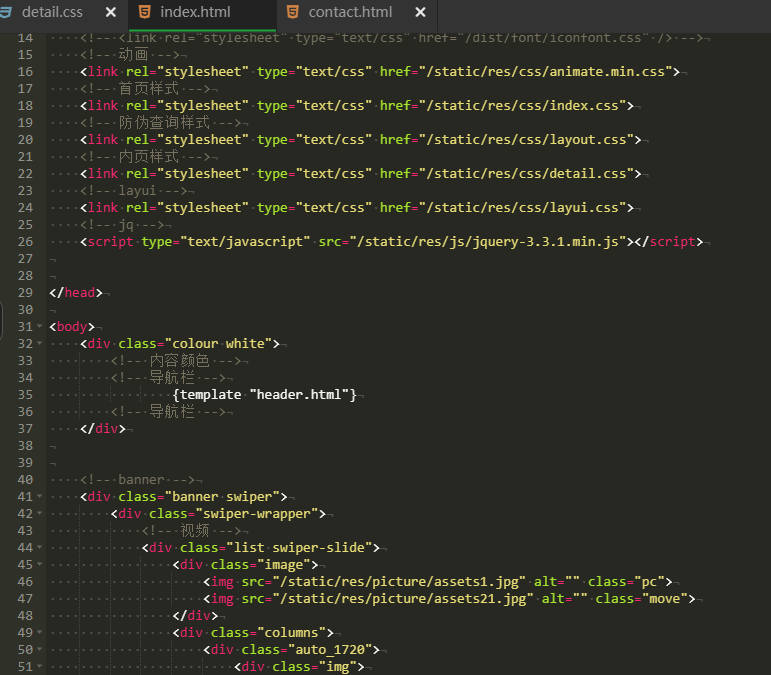Click the 导航栏 comment on line 34
Screen dimensions: 771x675
pyautogui.click(x=168, y=378)
